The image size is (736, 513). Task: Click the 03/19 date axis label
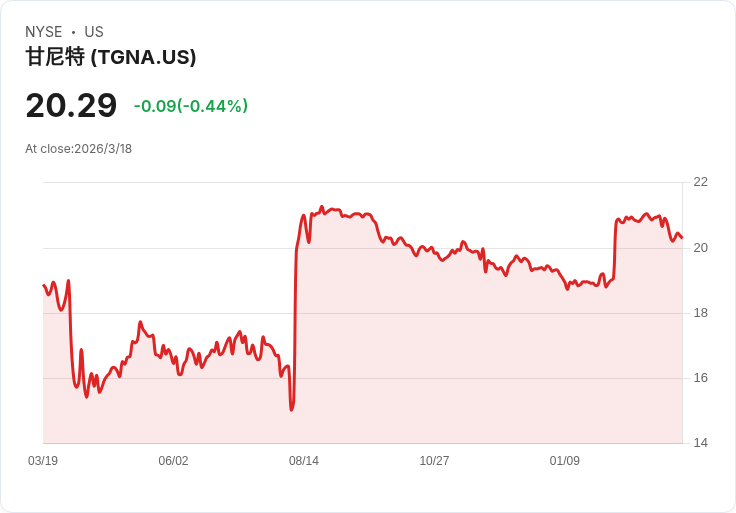pyautogui.click(x=43, y=461)
